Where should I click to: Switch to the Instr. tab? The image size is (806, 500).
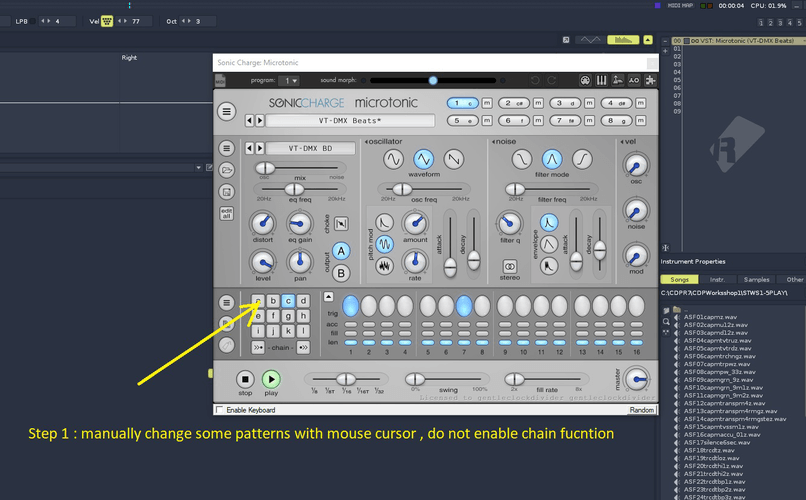717,279
